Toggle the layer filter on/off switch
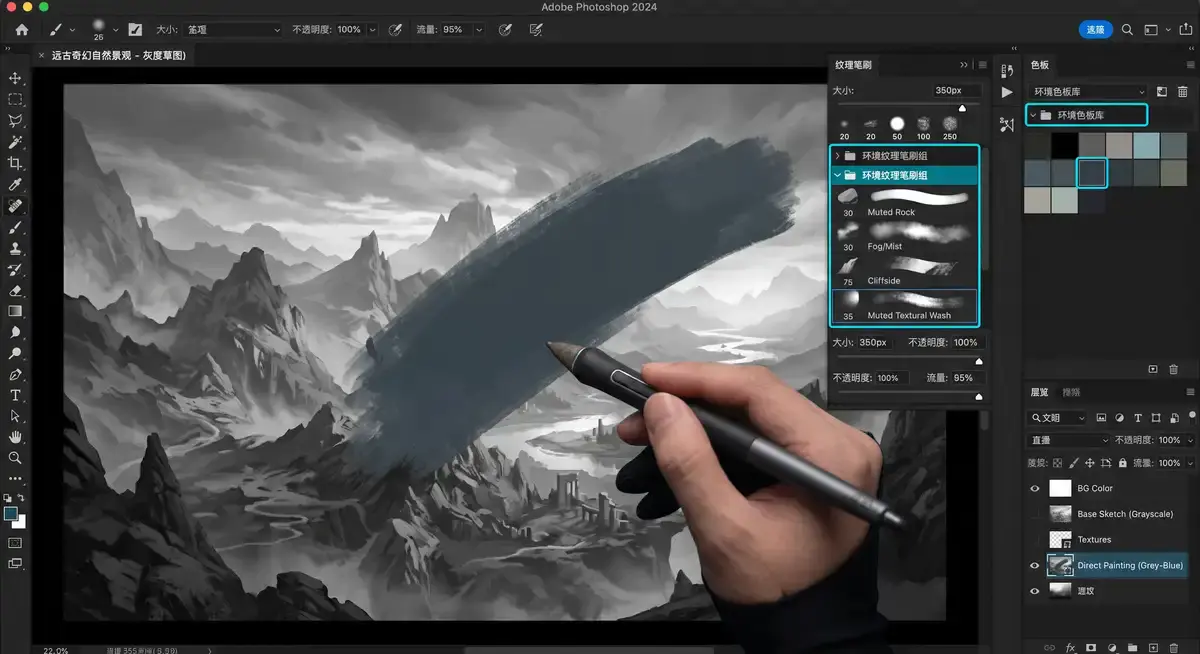1200x654 pixels. [x=1191, y=418]
